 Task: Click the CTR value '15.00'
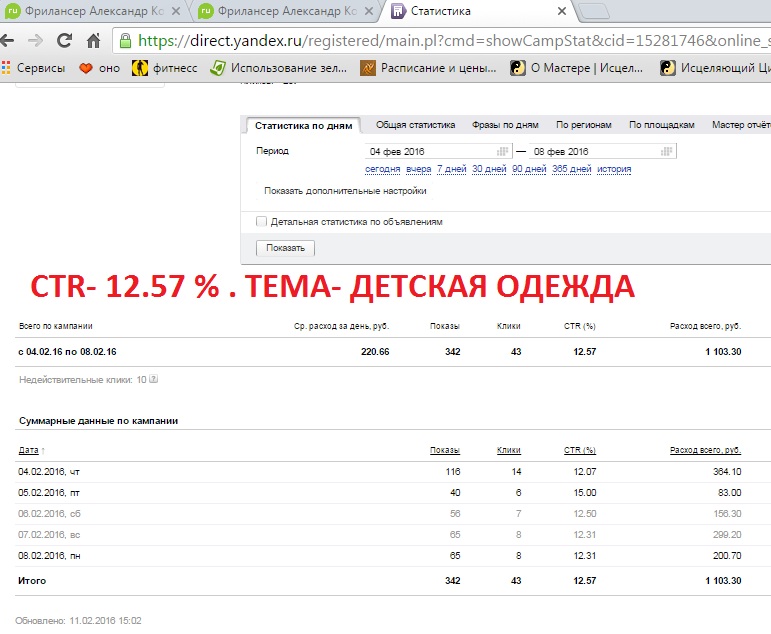585,493
